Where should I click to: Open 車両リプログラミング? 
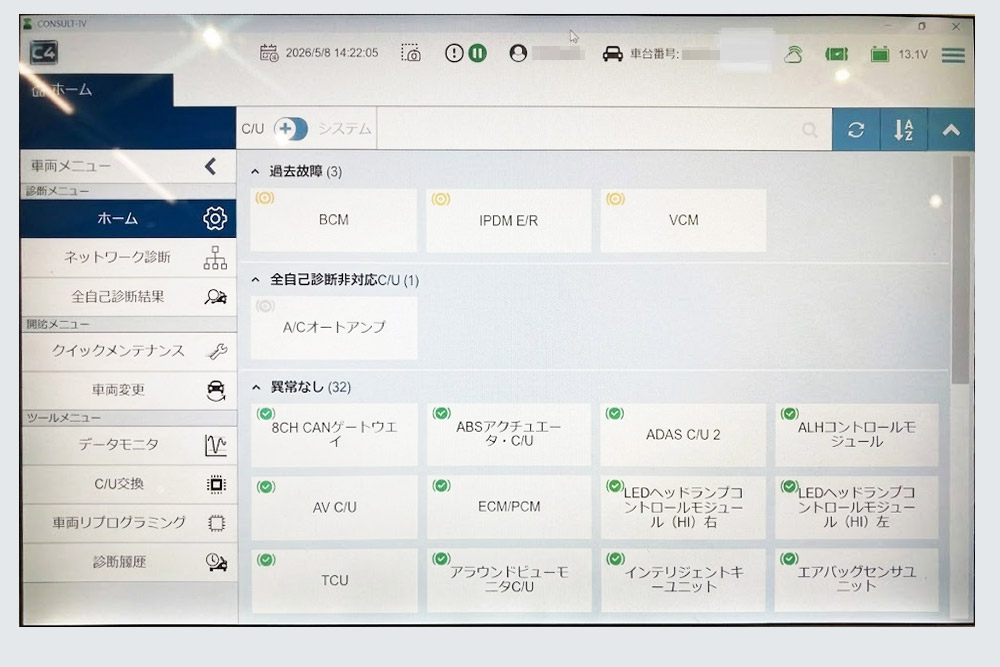click(128, 523)
